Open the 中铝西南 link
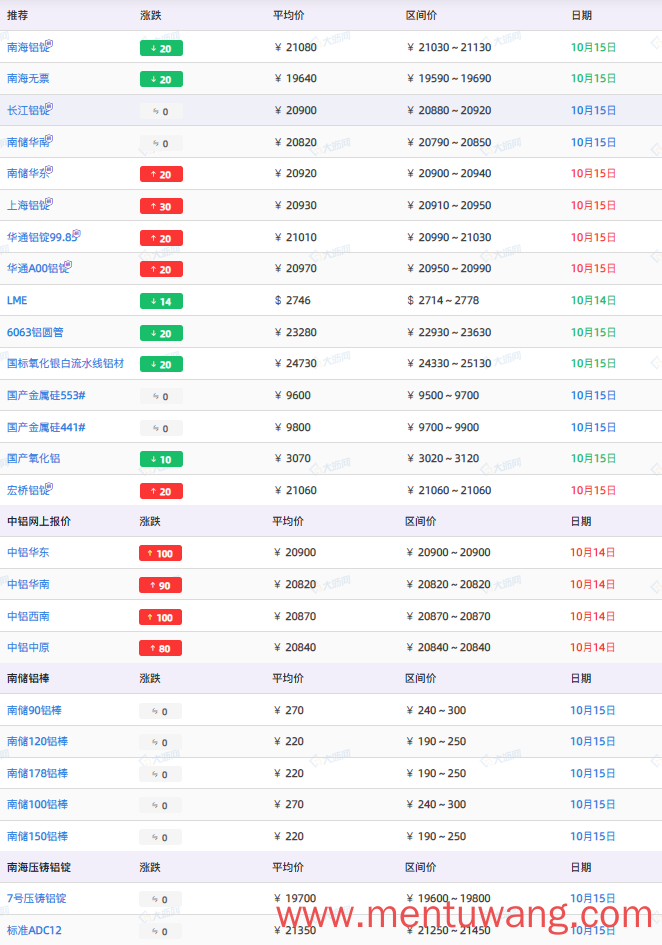The height and width of the screenshot is (945, 662). 28,616
